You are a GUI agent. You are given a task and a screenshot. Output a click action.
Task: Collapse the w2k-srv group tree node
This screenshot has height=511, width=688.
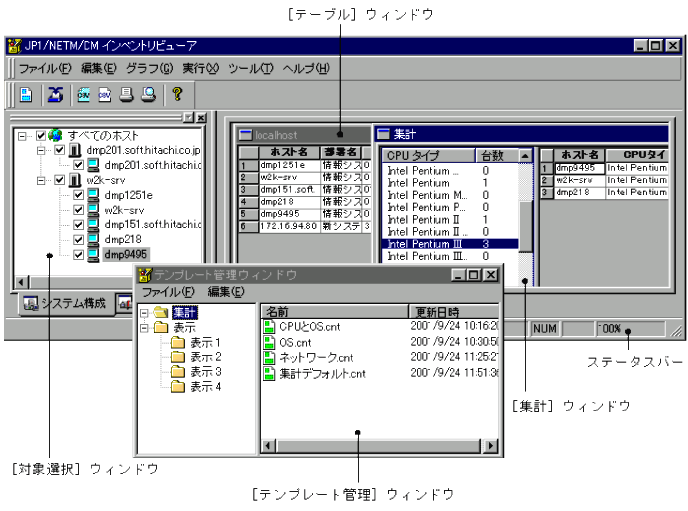[x=41, y=180]
